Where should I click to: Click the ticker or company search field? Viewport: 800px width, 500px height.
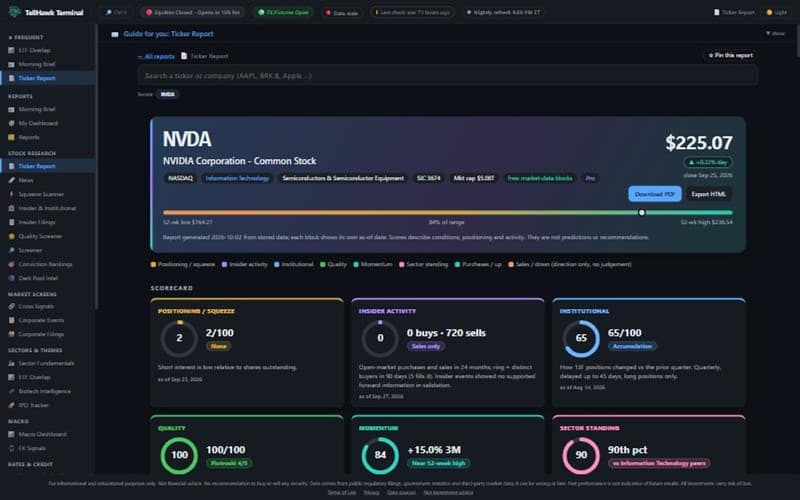click(x=447, y=76)
